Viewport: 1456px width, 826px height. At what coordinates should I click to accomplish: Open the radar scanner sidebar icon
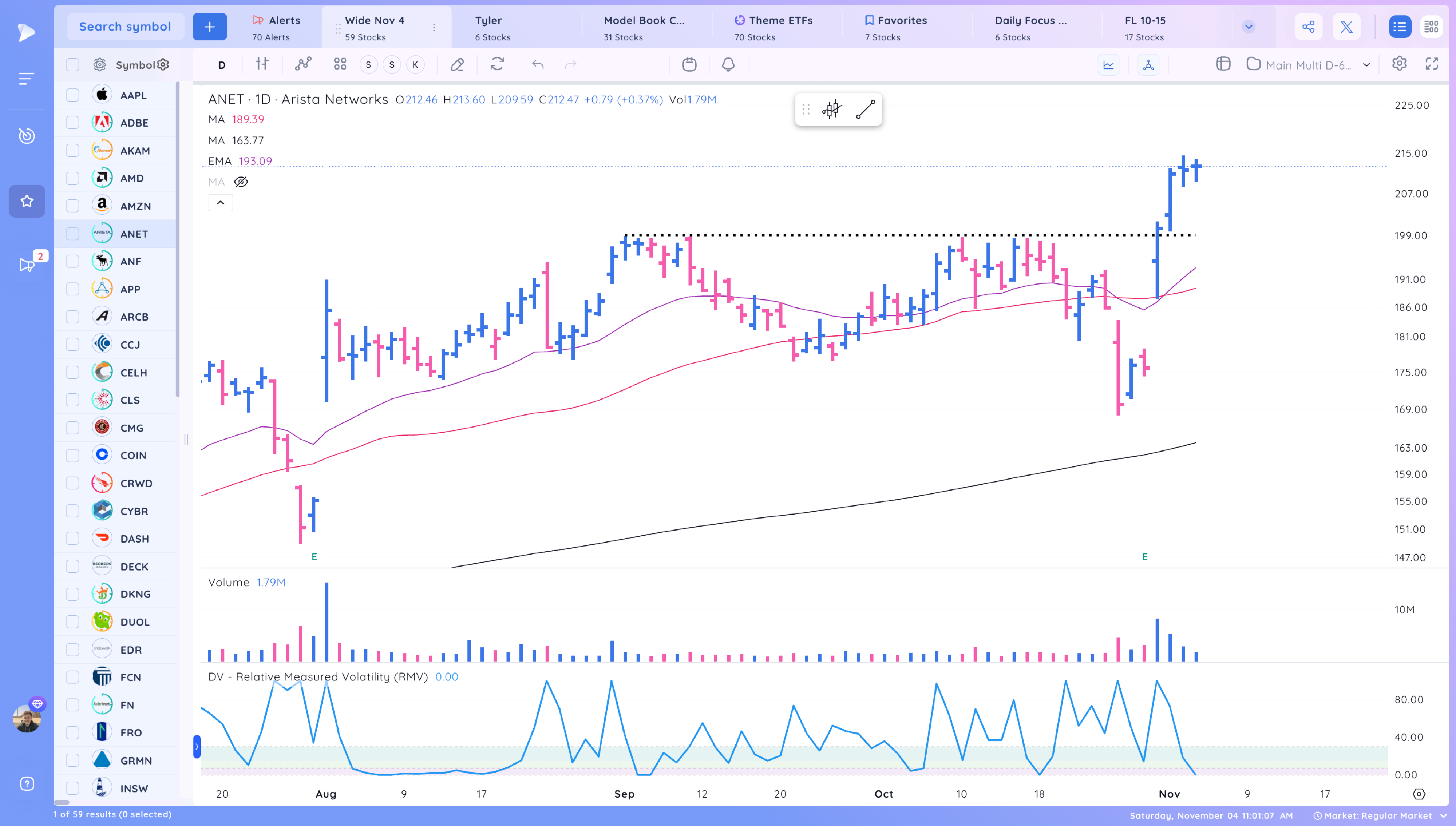27,136
